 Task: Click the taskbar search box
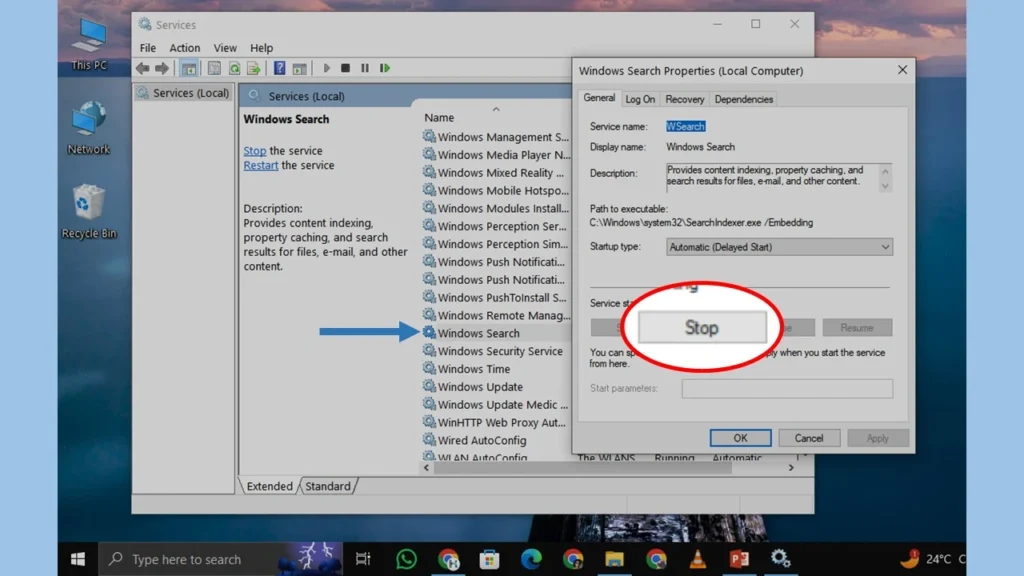coord(221,559)
